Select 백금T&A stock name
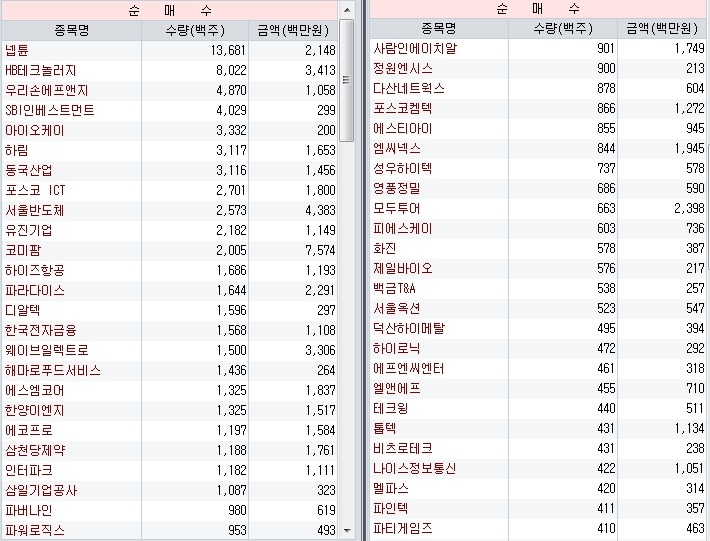The height and width of the screenshot is (541, 710). coord(394,288)
